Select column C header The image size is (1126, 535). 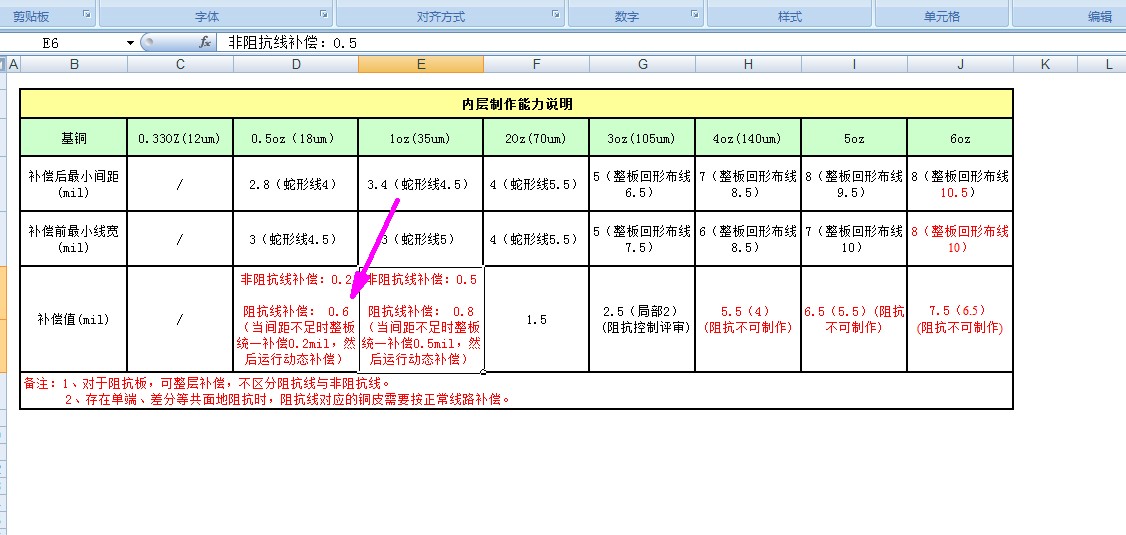[180, 65]
